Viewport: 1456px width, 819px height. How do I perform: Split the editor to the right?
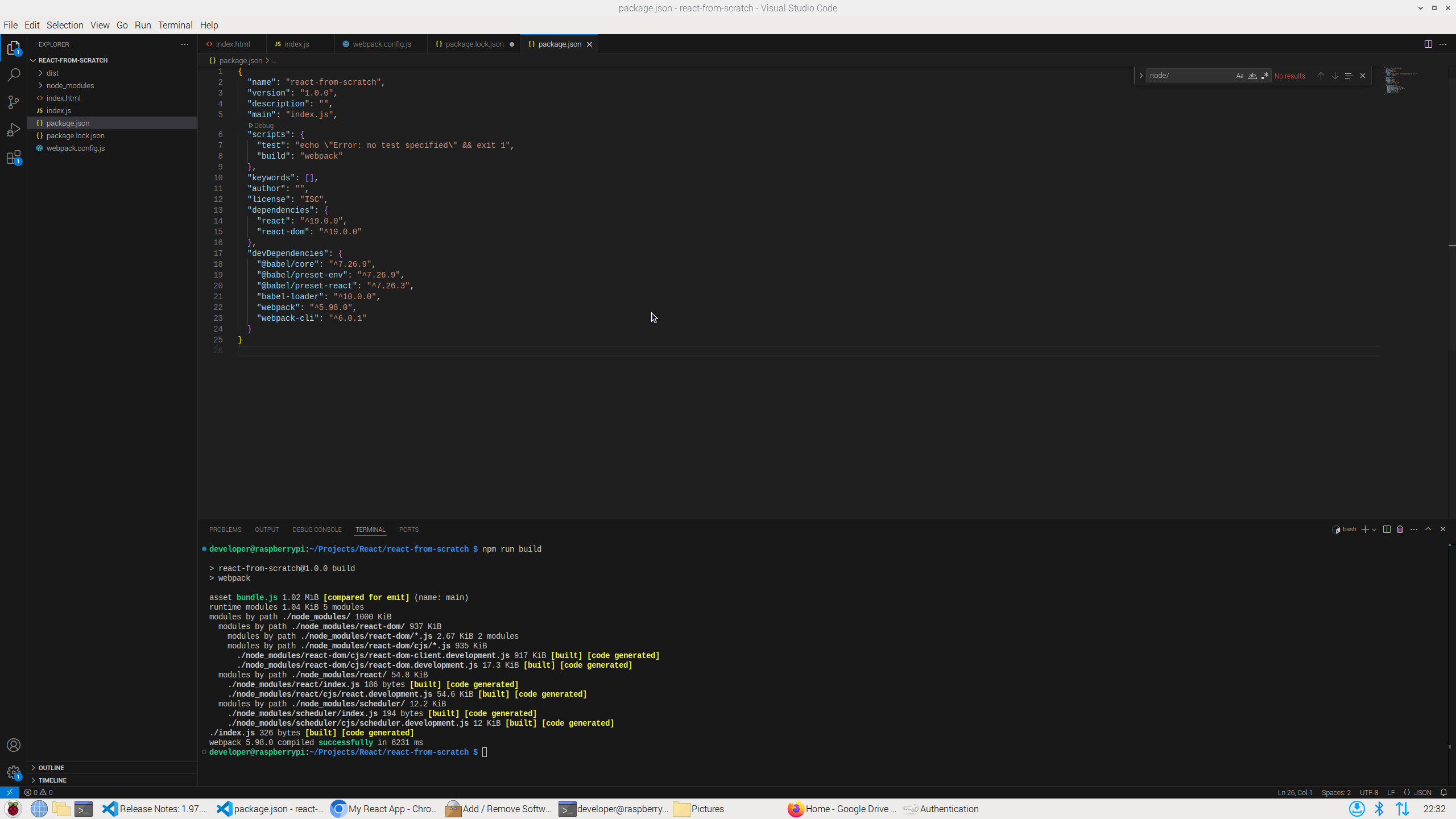1428,44
